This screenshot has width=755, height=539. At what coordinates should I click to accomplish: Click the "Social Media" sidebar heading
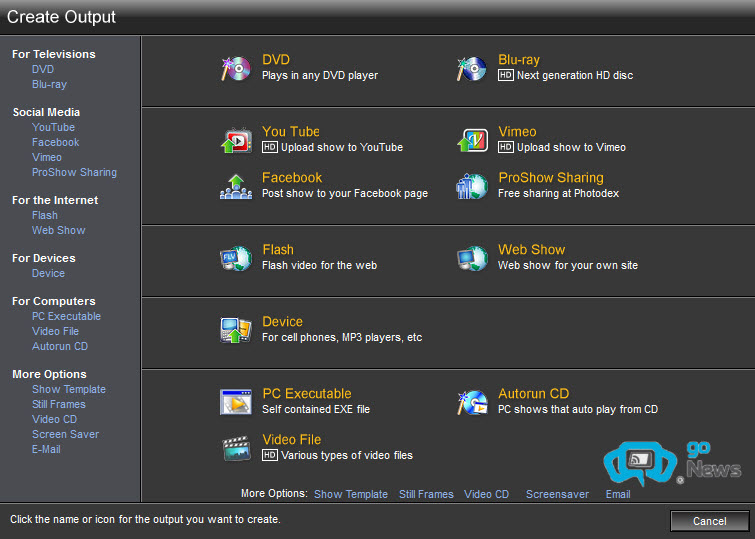[x=46, y=112]
